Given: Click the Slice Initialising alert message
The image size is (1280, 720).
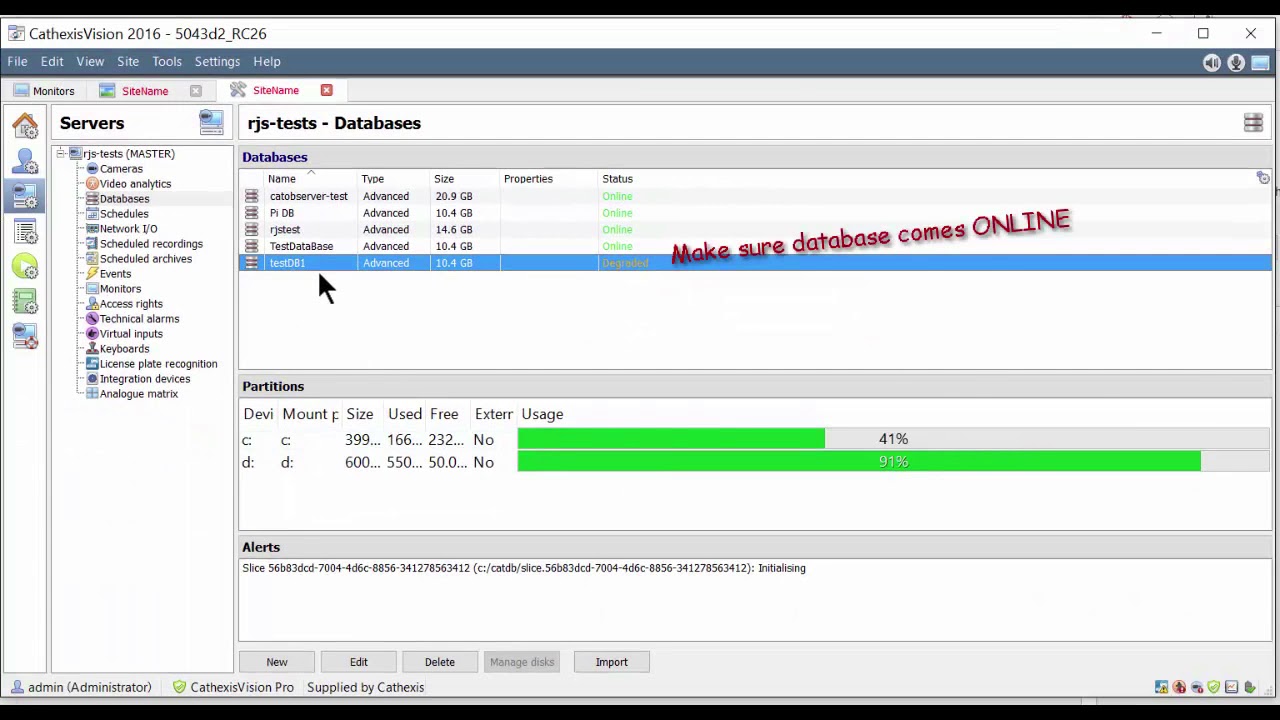Looking at the screenshot, I should pyautogui.click(x=523, y=568).
